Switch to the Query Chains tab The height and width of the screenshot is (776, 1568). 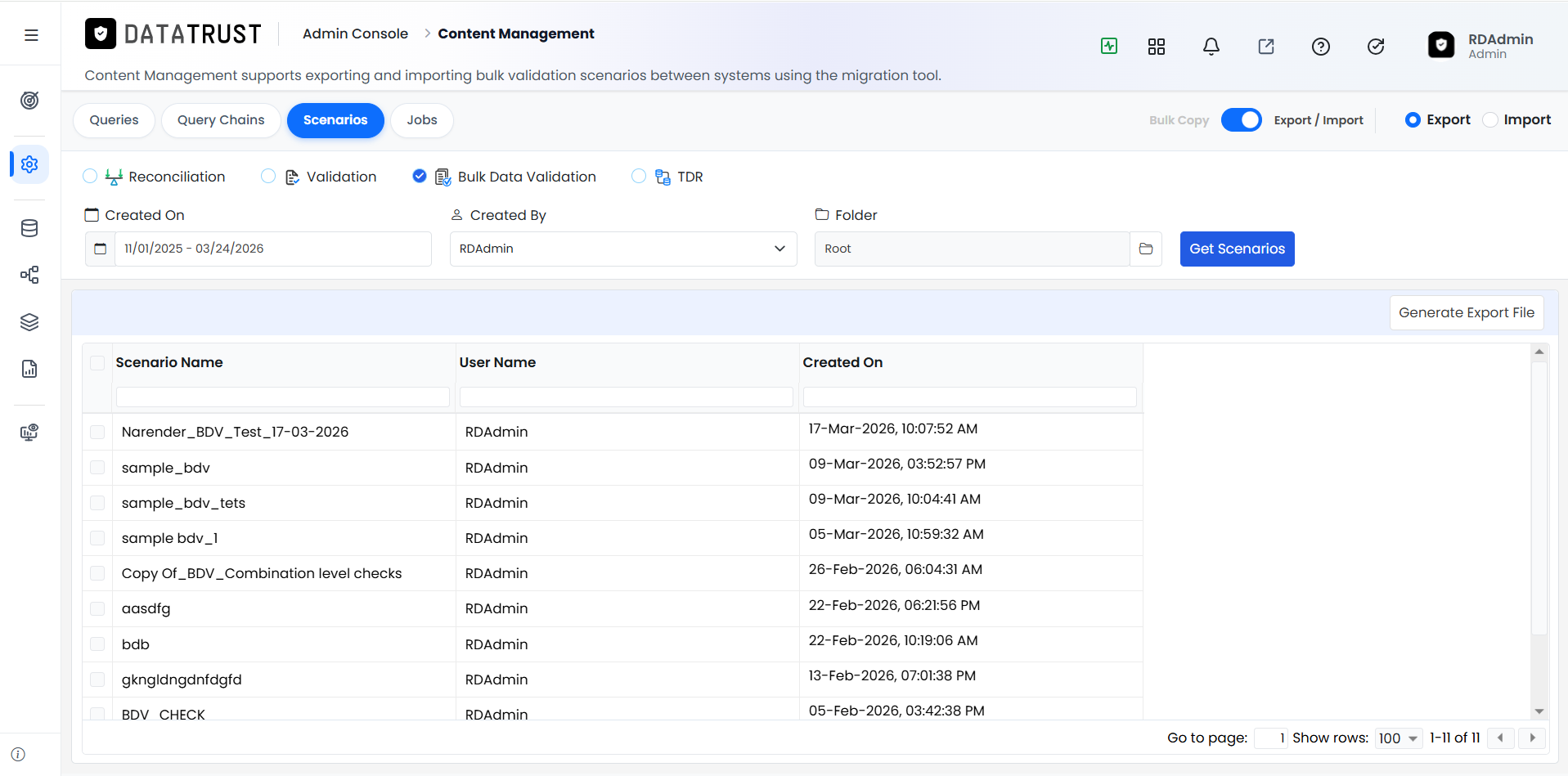point(221,120)
